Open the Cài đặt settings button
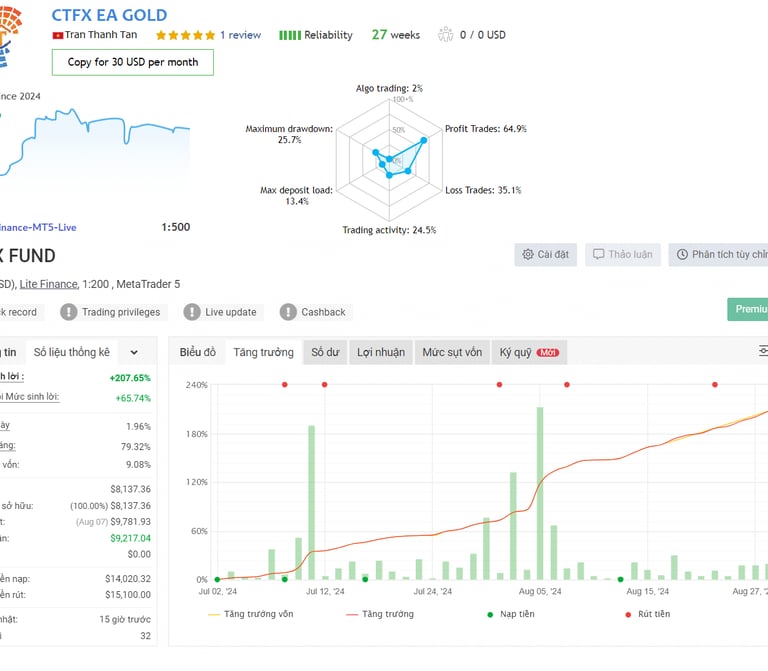 [546, 255]
